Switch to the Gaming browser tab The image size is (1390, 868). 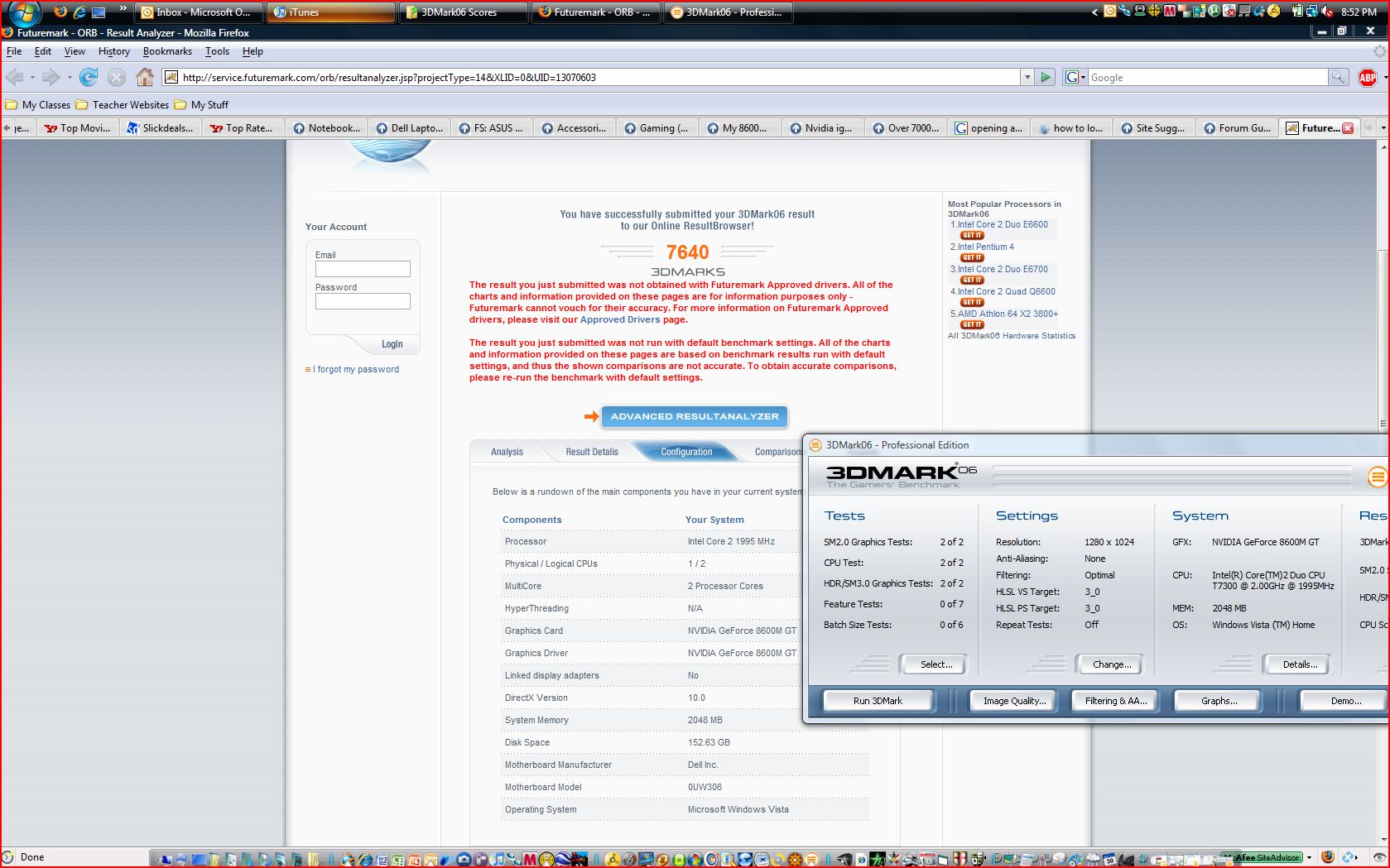point(657,127)
